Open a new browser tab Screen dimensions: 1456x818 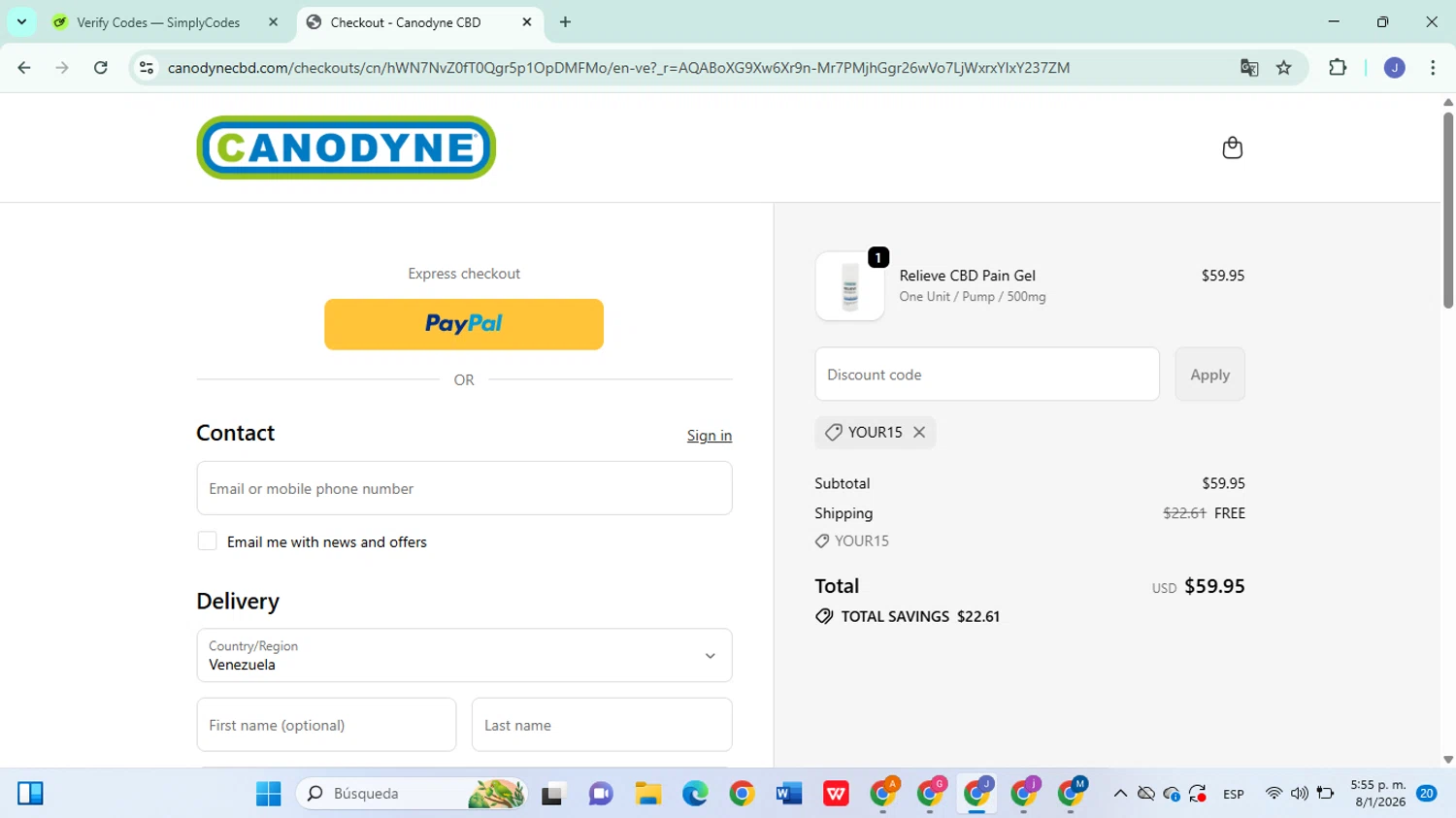(x=565, y=22)
